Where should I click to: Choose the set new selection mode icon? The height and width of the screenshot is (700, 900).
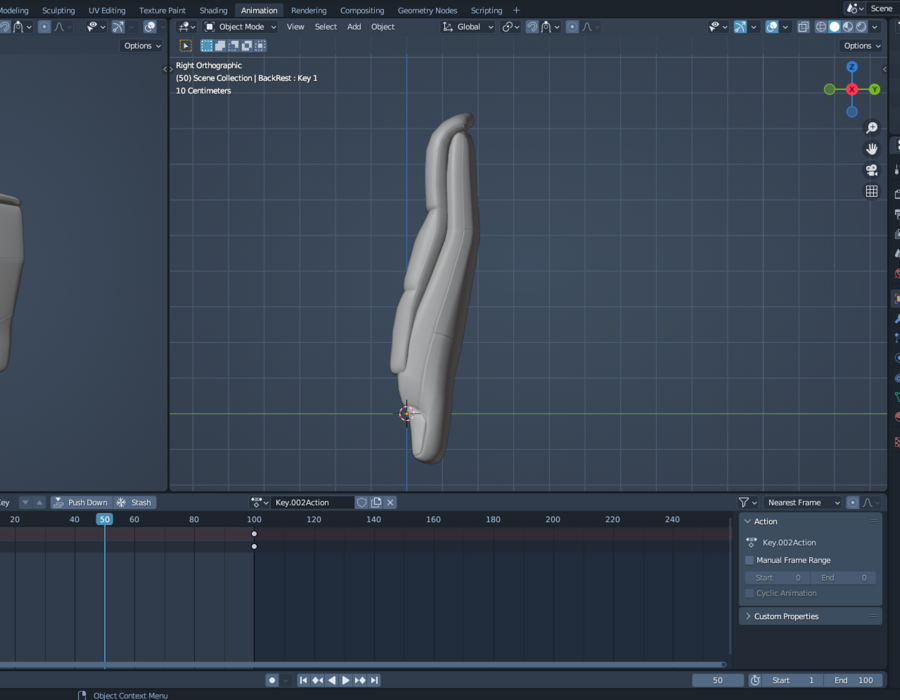coord(207,45)
